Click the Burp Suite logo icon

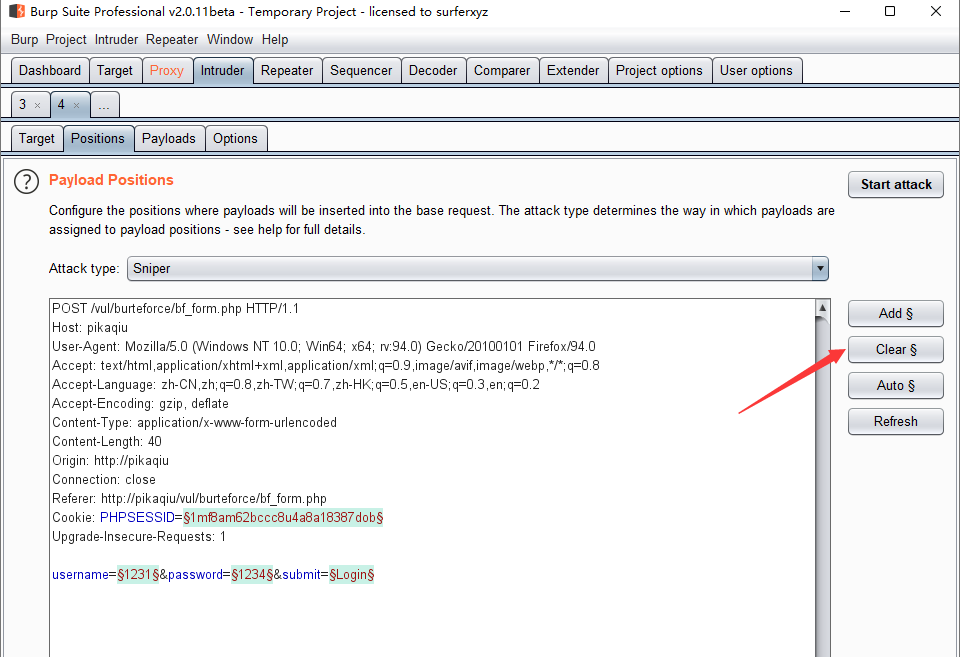[x=17, y=11]
